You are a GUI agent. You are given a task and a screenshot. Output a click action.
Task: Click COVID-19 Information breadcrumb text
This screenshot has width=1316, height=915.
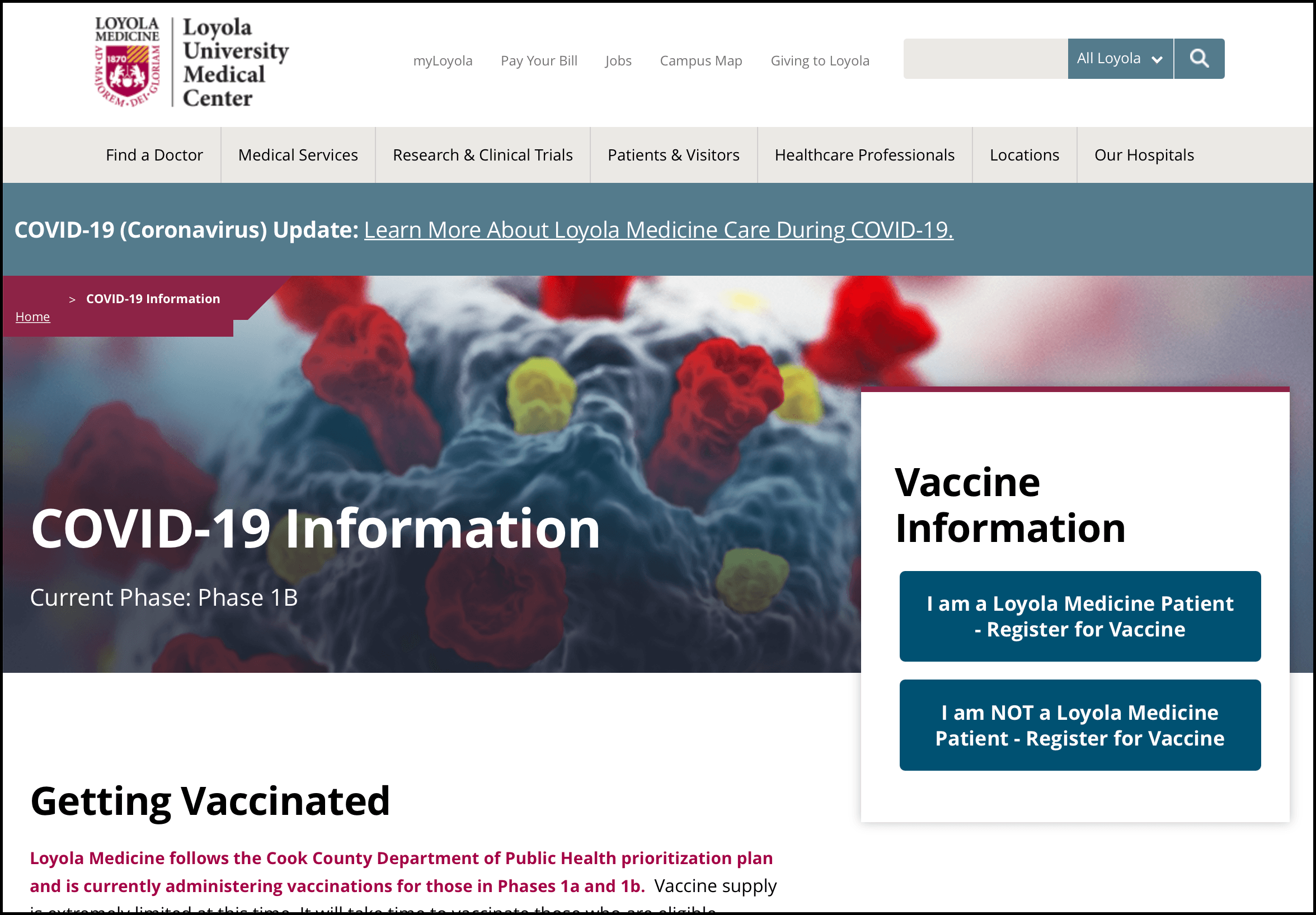153,299
